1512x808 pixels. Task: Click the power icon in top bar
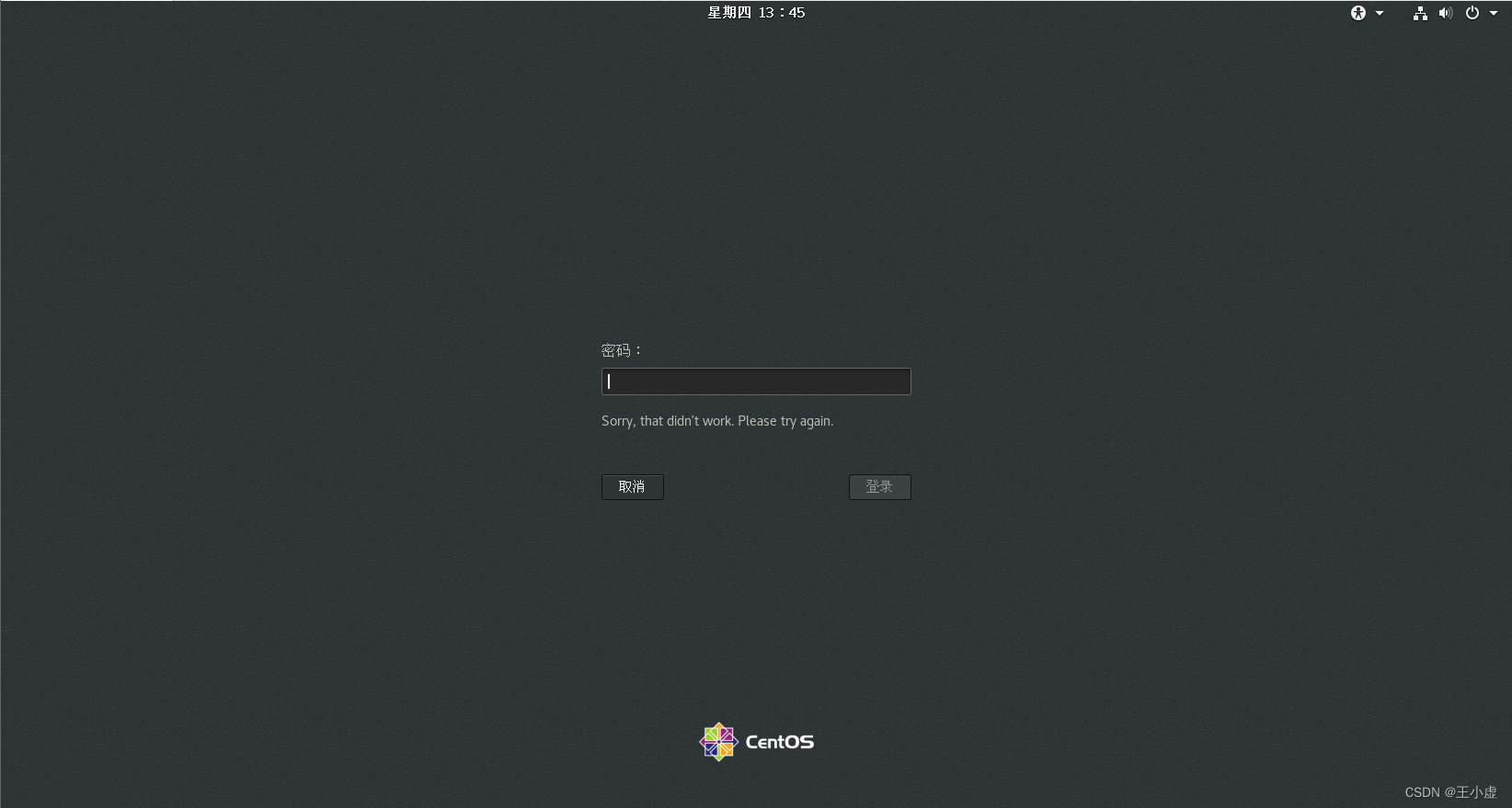click(1472, 13)
